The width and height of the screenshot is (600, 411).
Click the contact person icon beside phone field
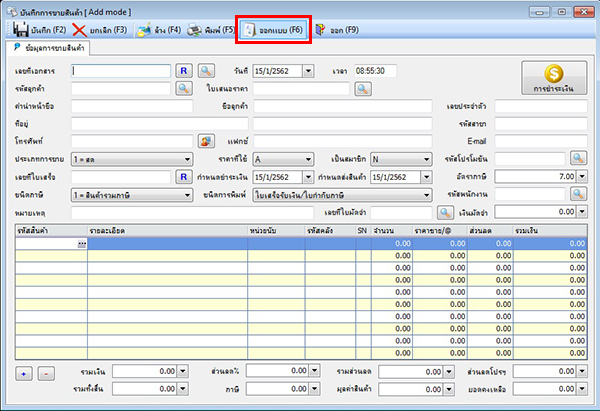[206, 141]
